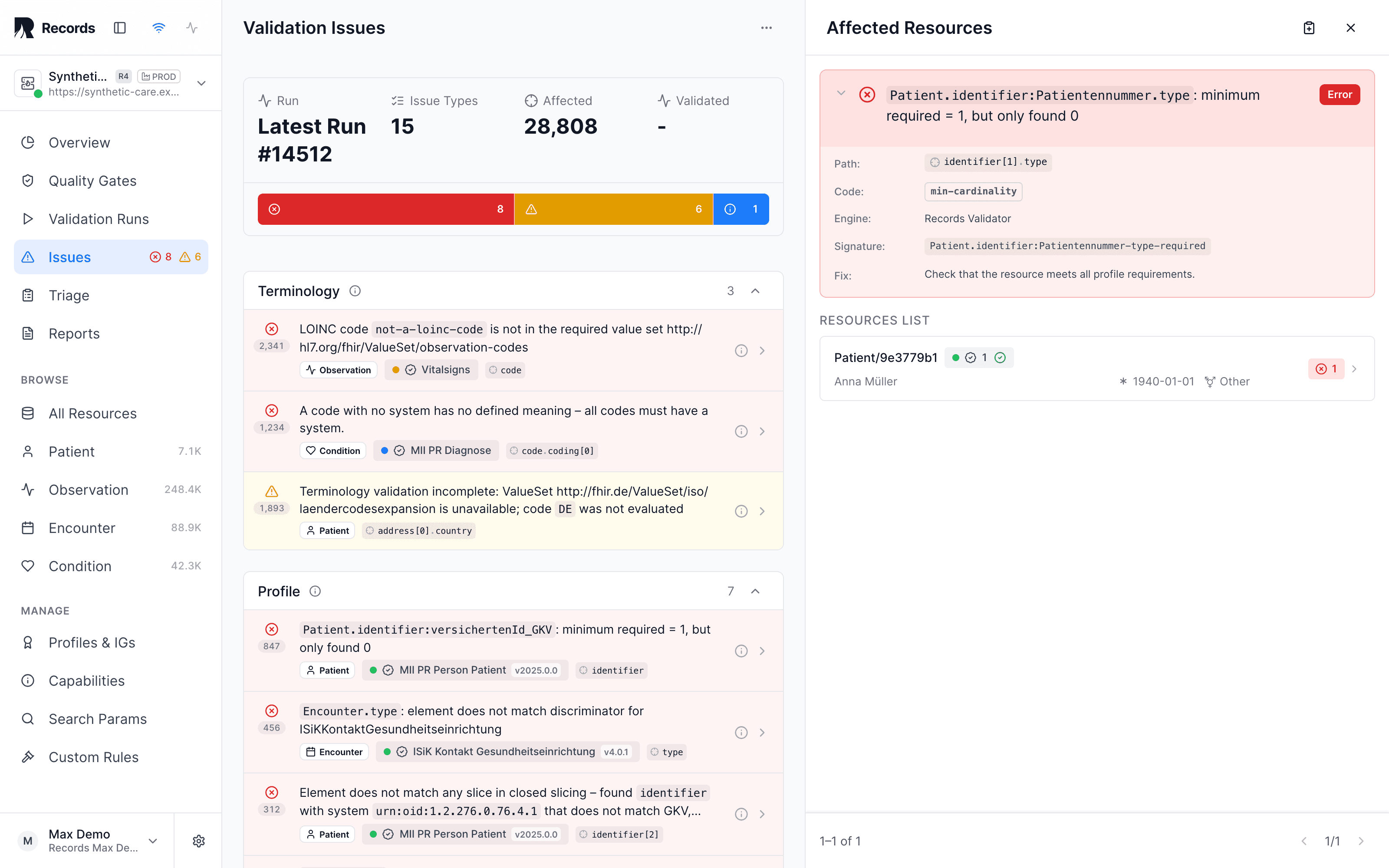This screenshot has width=1389, height=868.
Task: Show info for Terminology validation incomplete issue
Action: click(x=741, y=511)
